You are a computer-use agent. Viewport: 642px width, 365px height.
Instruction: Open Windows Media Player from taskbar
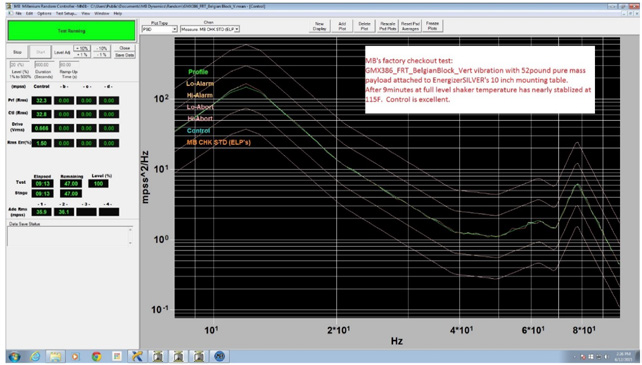click(75, 356)
